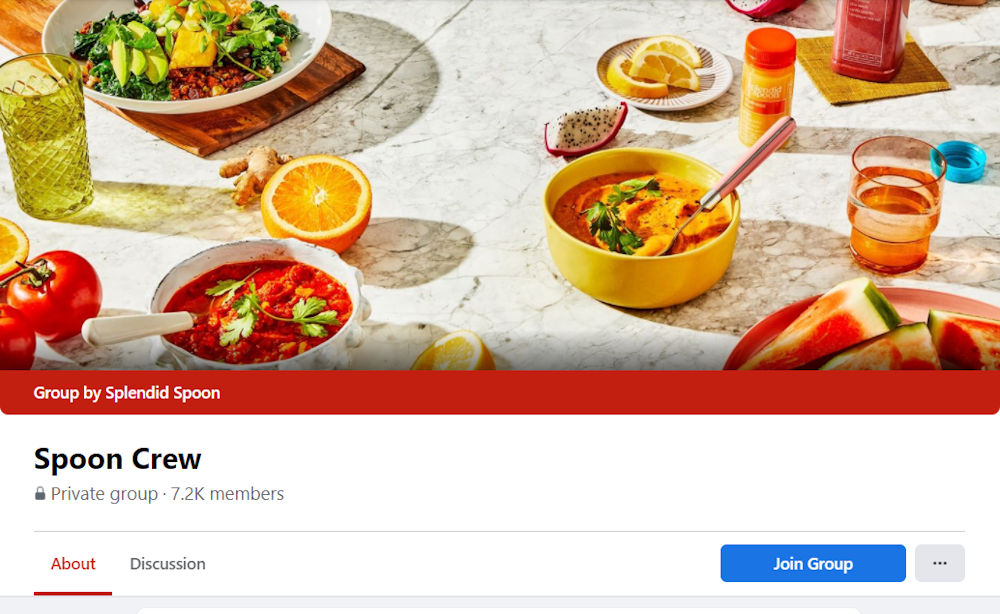Click the Join Group button
The width and height of the screenshot is (1000, 614).
tap(812, 563)
